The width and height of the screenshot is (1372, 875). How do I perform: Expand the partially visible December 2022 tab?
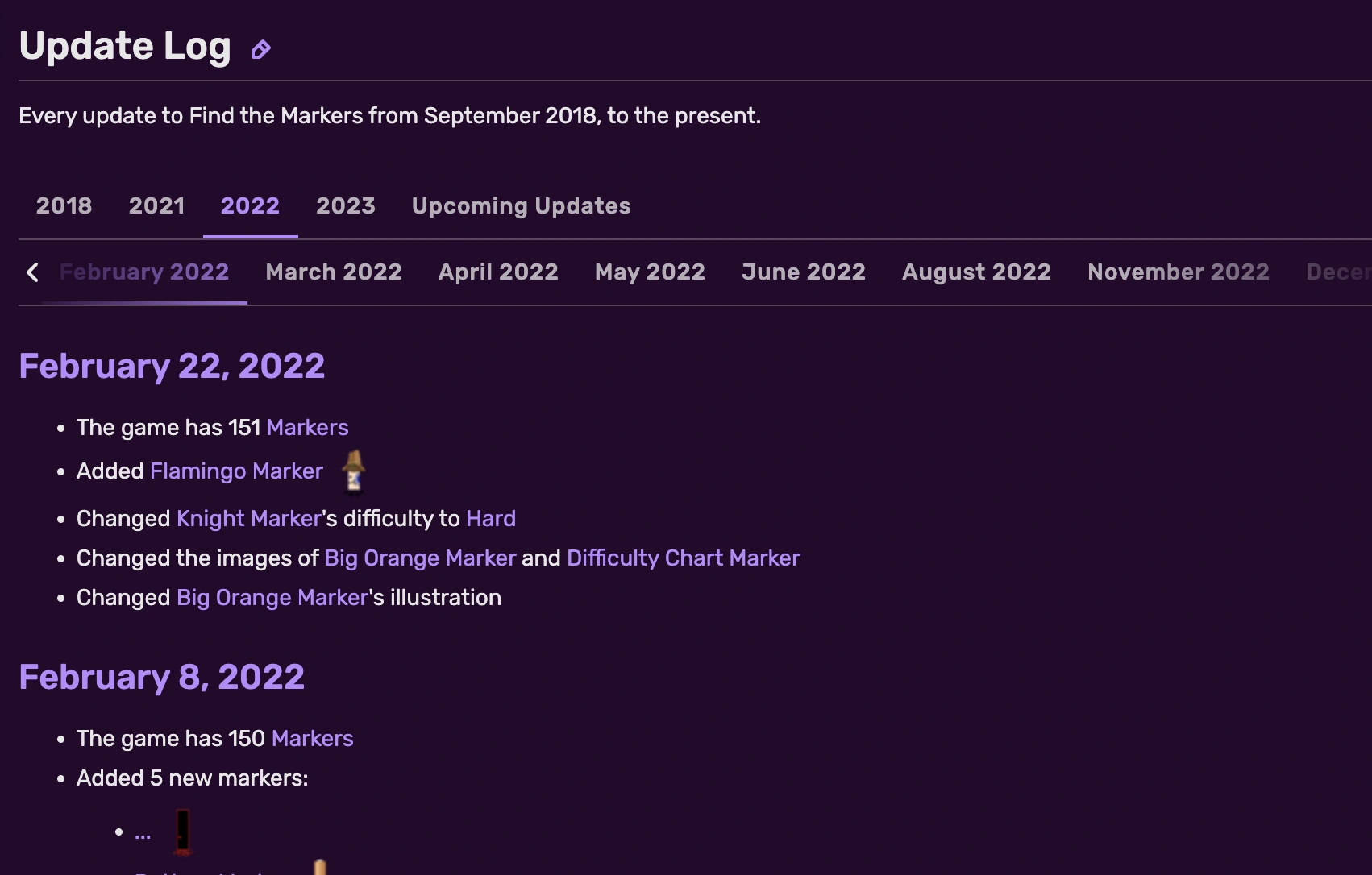[x=1338, y=272]
